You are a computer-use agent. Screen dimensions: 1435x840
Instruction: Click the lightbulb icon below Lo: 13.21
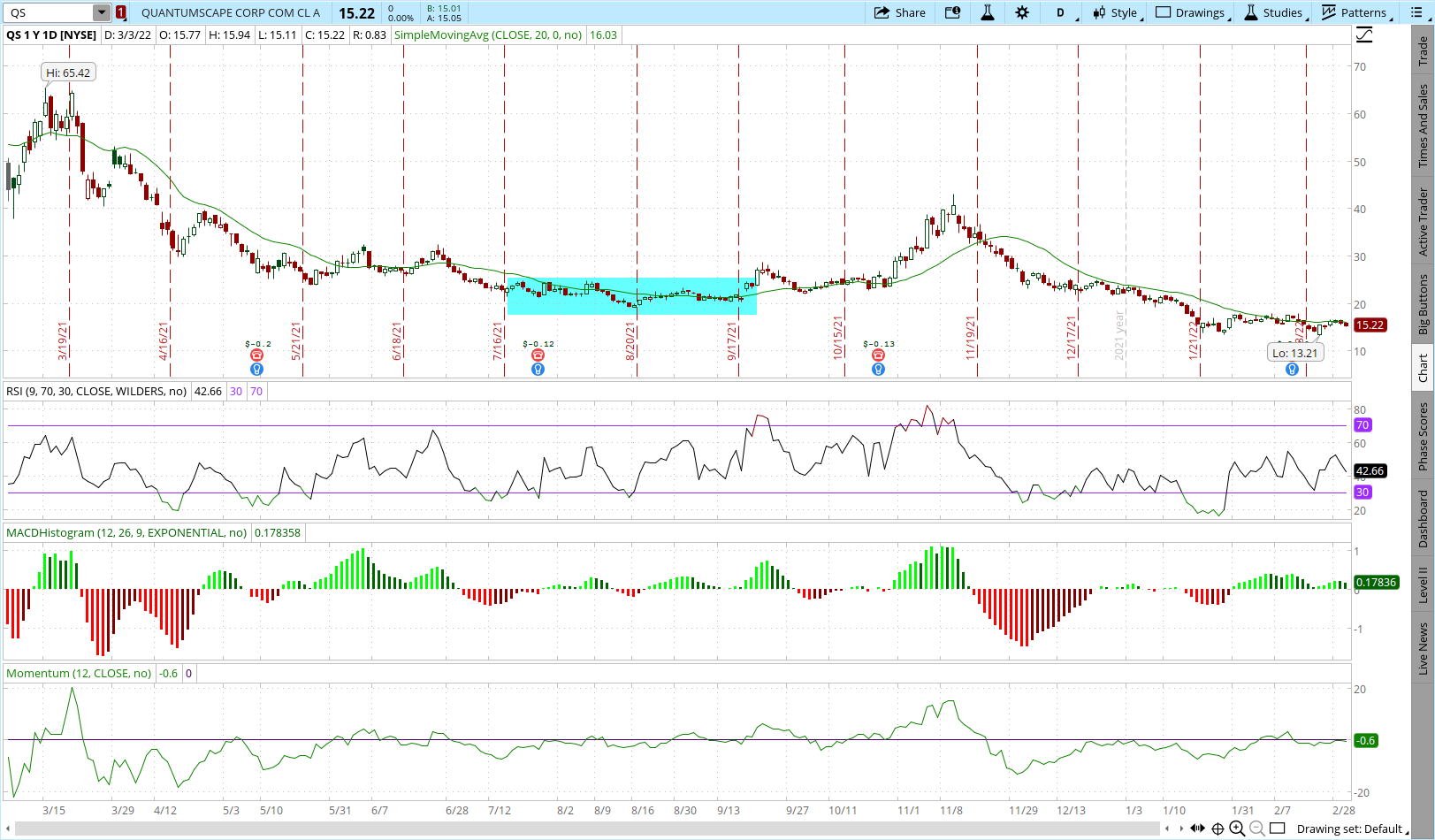pyautogui.click(x=1292, y=370)
